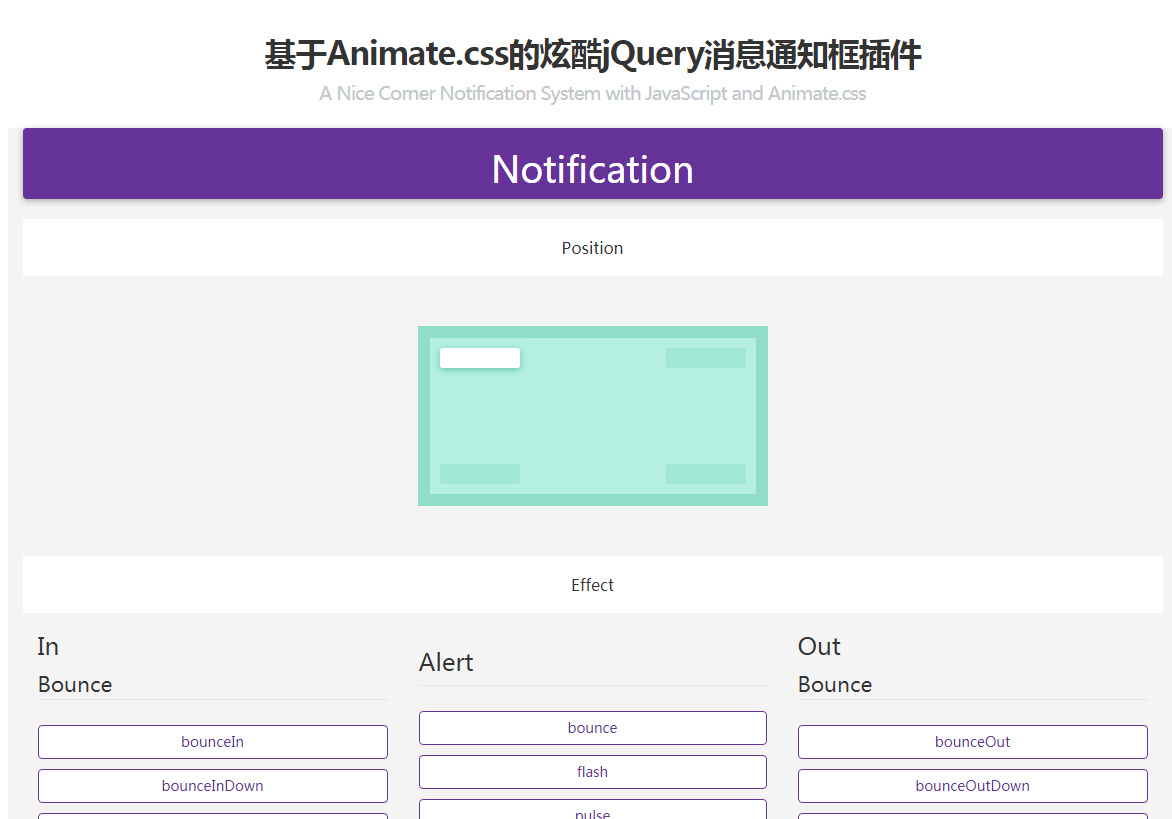Select the top-left notification position
The width and height of the screenshot is (1172, 819).
(x=480, y=358)
